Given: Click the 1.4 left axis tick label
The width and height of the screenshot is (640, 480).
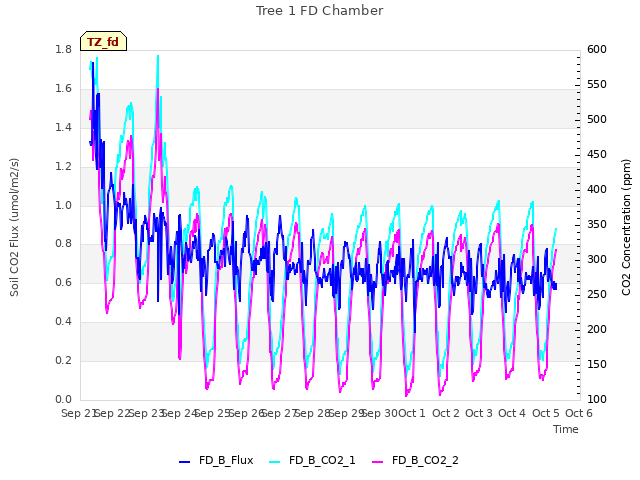Looking at the screenshot, I should [64, 127].
